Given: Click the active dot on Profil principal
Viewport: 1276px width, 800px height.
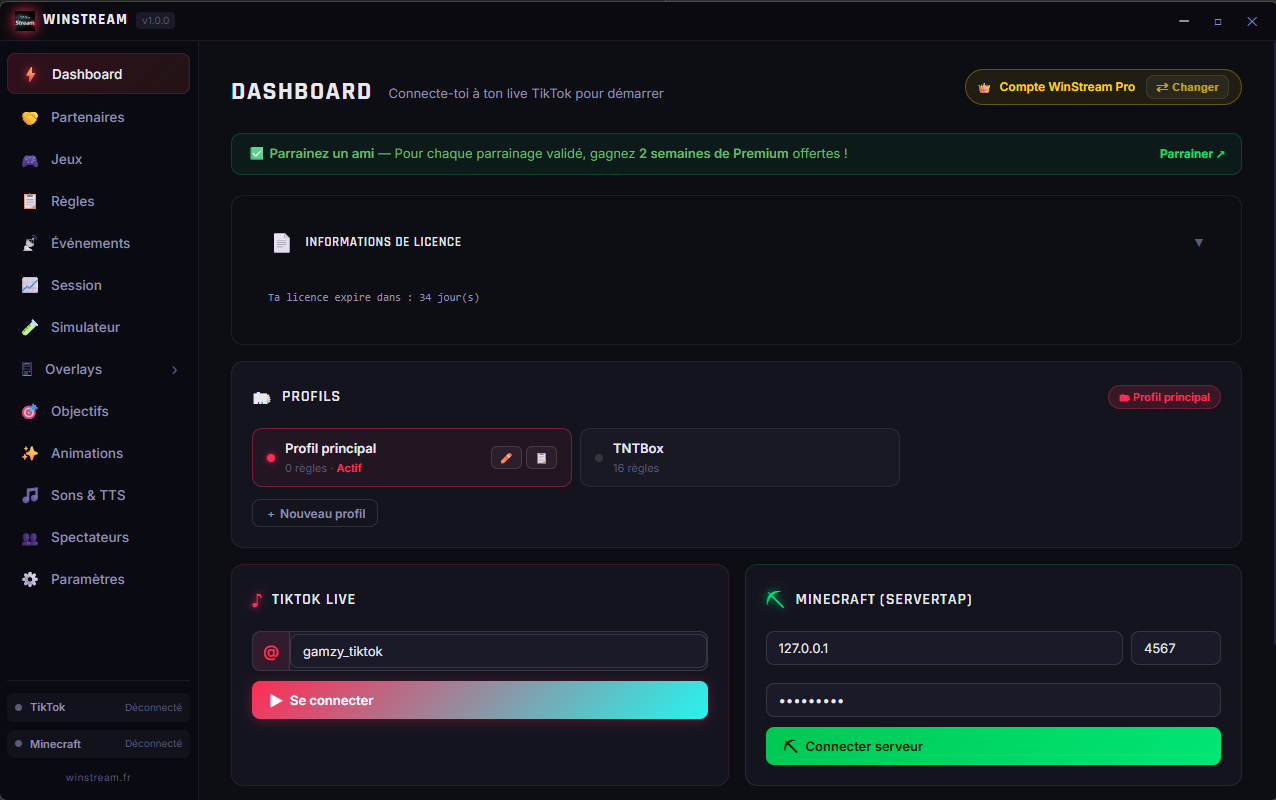Looking at the screenshot, I should click(270, 457).
